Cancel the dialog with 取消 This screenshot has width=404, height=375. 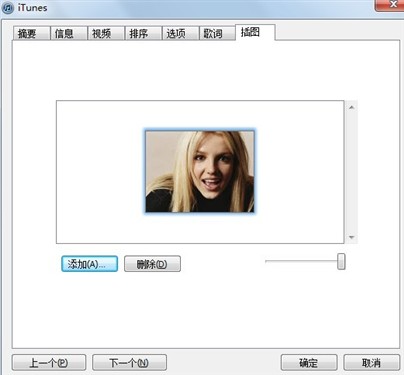[x=372, y=362]
